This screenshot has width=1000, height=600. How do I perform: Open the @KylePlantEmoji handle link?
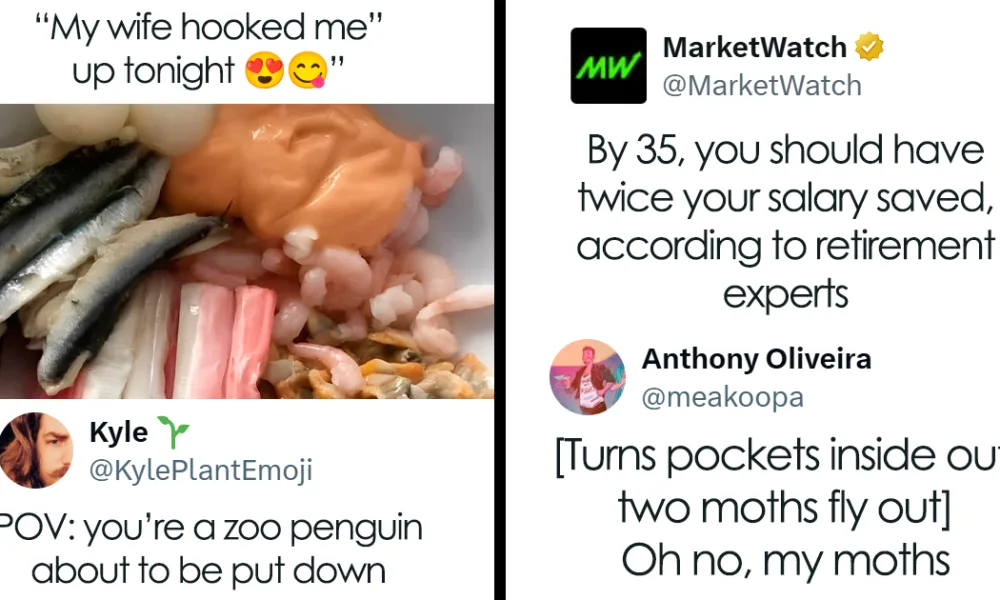coord(201,471)
